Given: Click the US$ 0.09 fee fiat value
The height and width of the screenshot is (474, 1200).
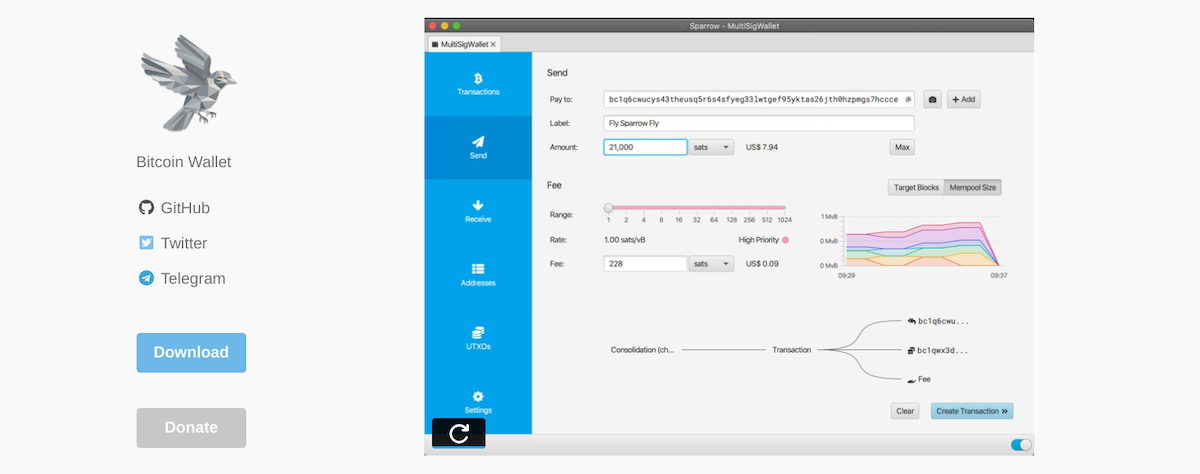Looking at the screenshot, I should [762, 263].
